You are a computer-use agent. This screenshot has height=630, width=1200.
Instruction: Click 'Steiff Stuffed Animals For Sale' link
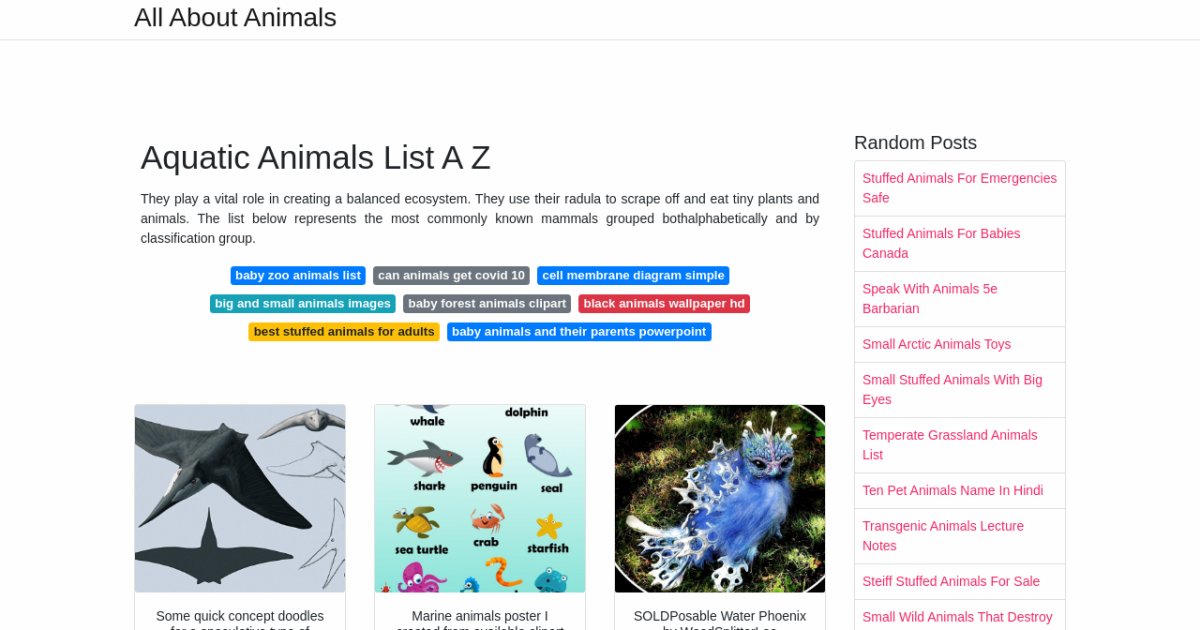951,581
